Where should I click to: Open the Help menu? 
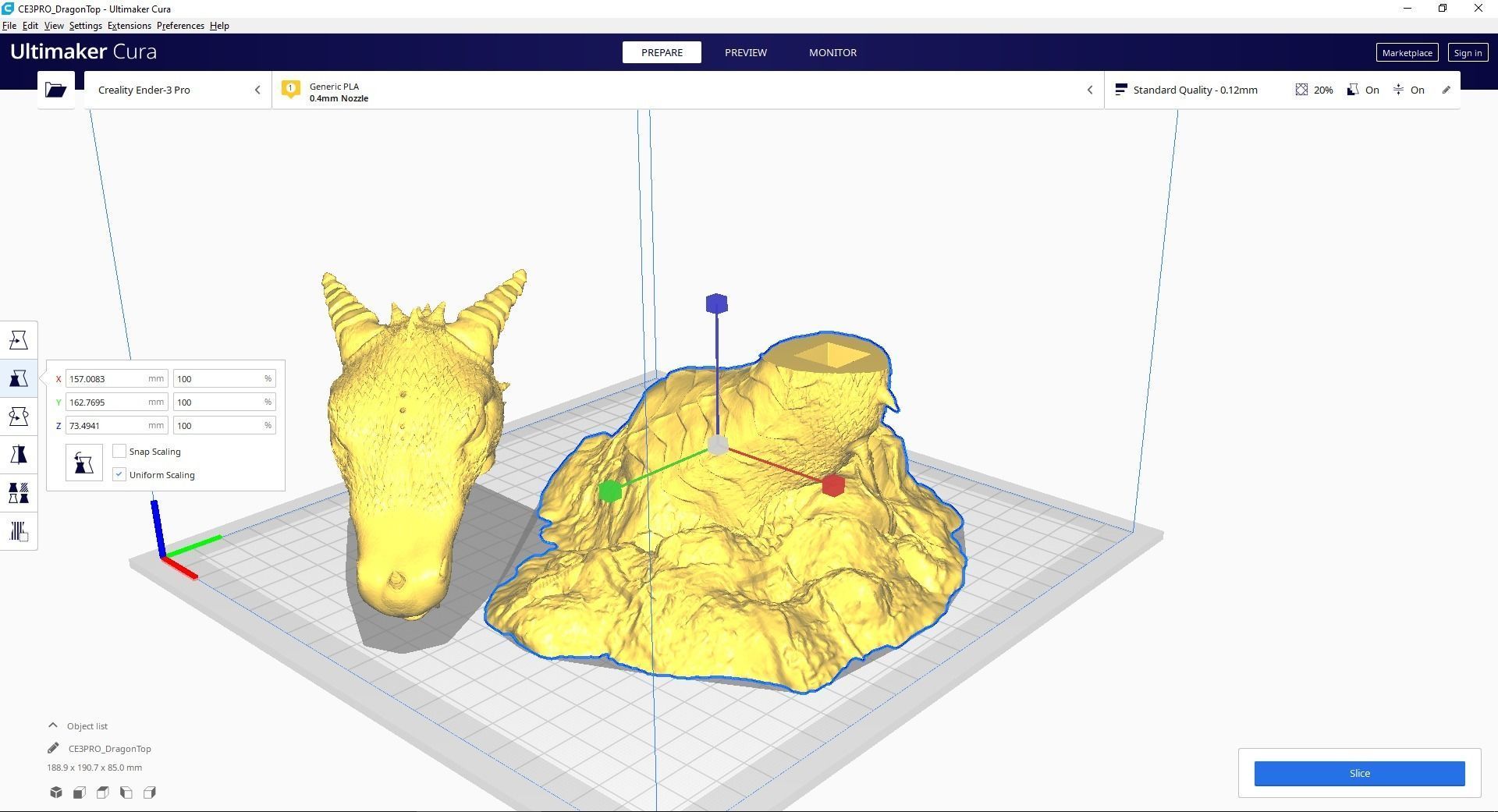pyautogui.click(x=219, y=26)
